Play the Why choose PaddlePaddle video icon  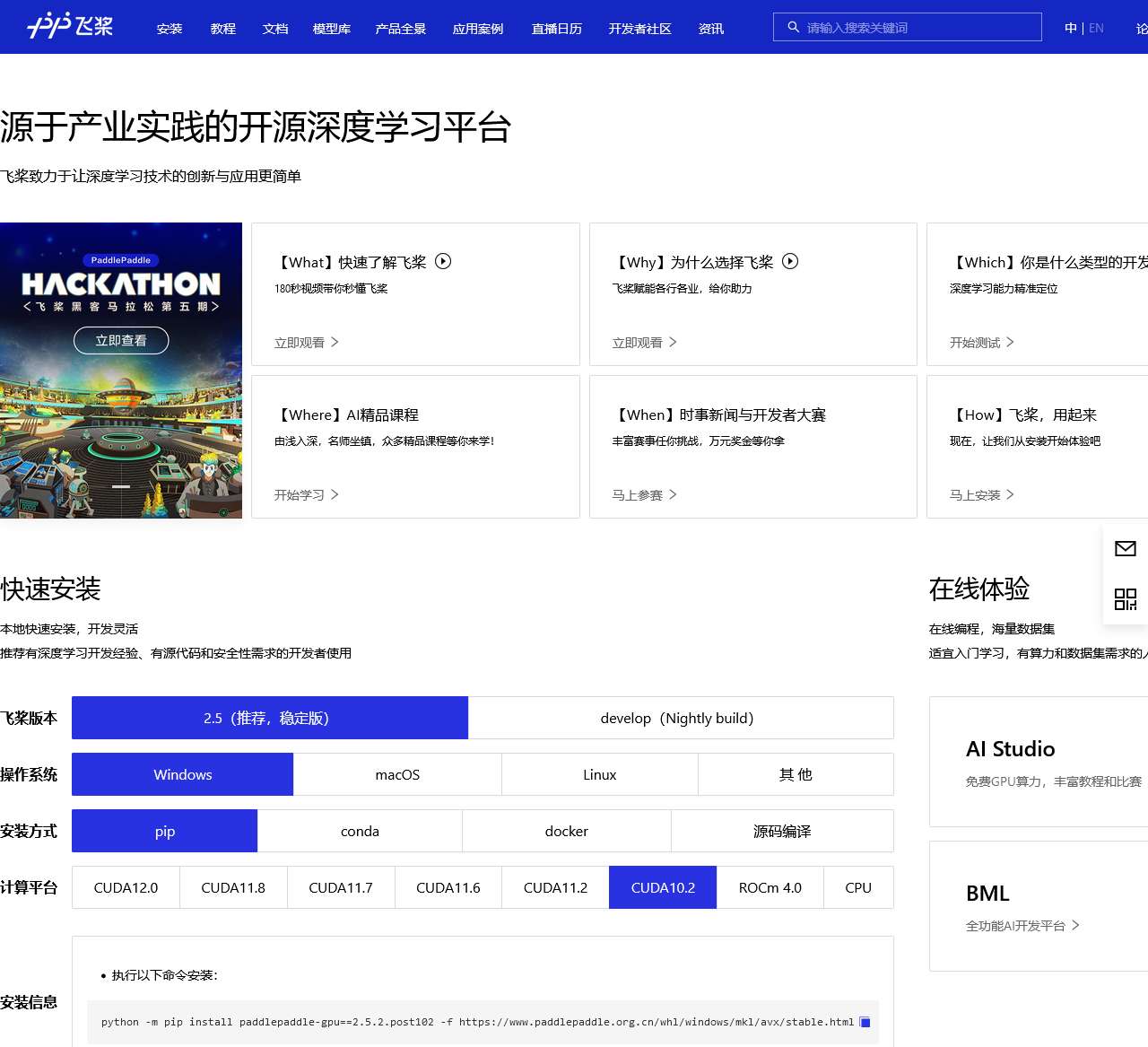click(790, 261)
